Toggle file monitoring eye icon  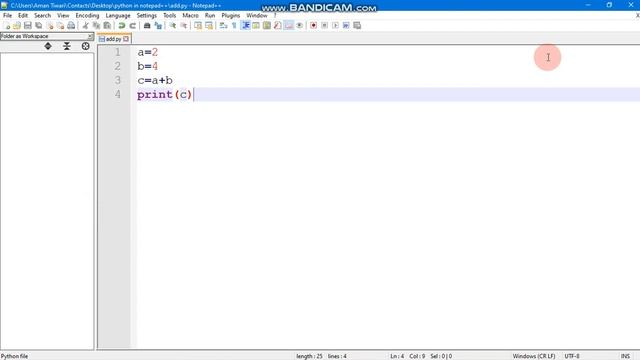pos(299,25)
